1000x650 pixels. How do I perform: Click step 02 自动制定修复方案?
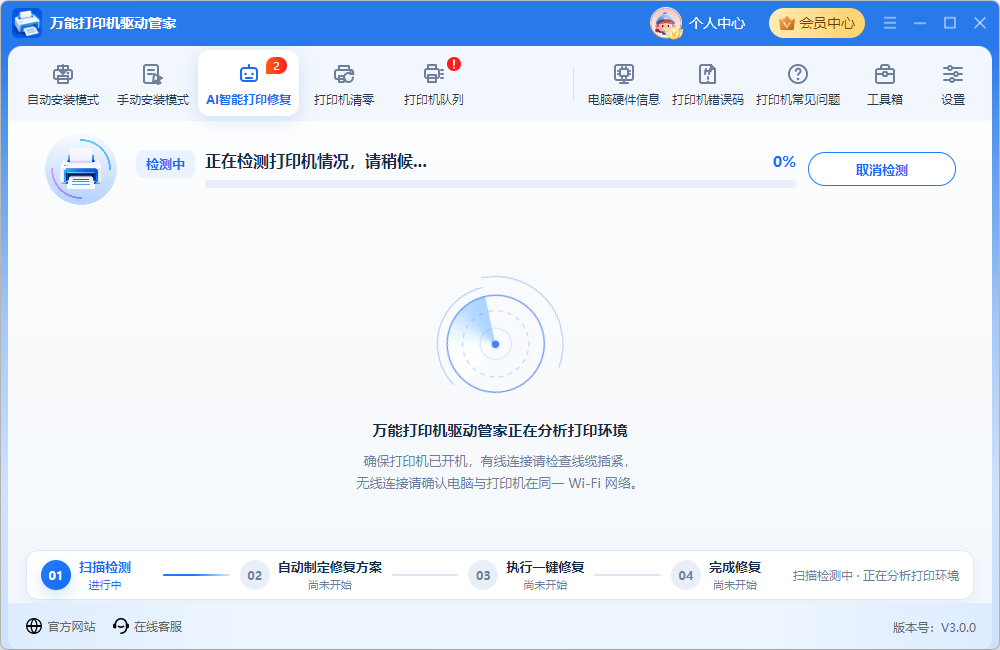[x=311, y=575]
